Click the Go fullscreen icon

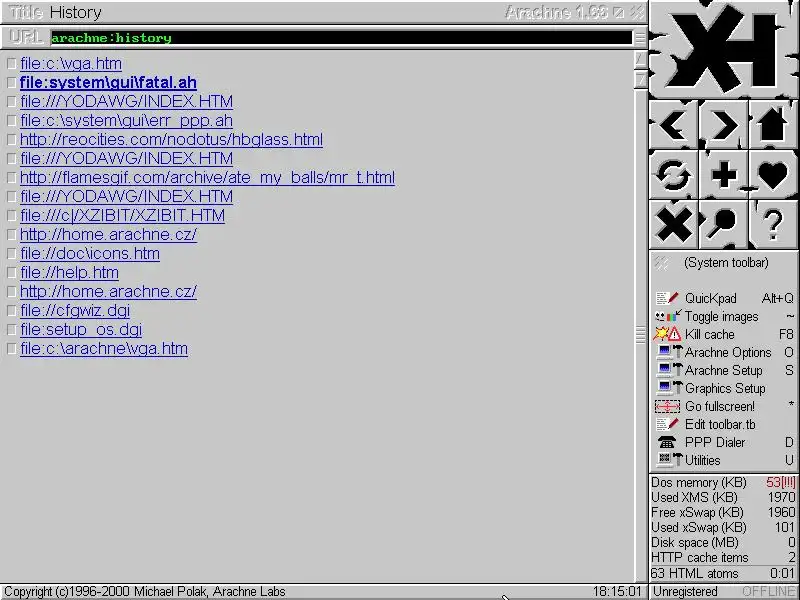(x=667, y=406)
